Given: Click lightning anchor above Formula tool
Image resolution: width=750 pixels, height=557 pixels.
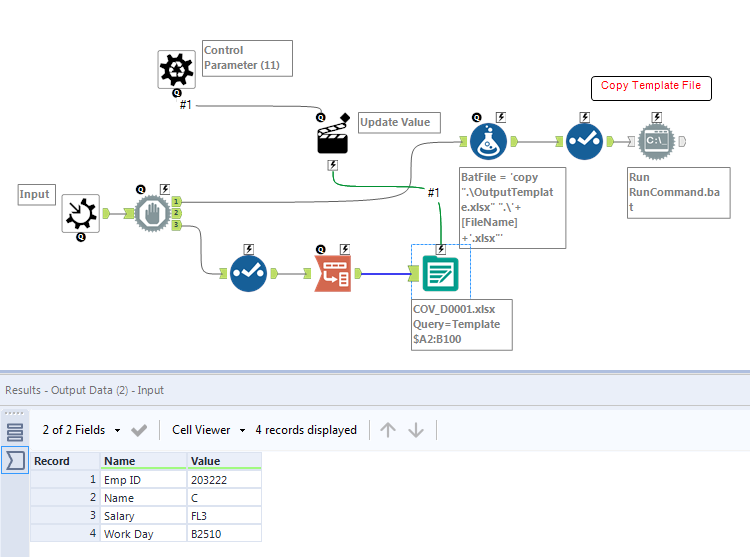Looking at the screenshot, I should point(500,117).
